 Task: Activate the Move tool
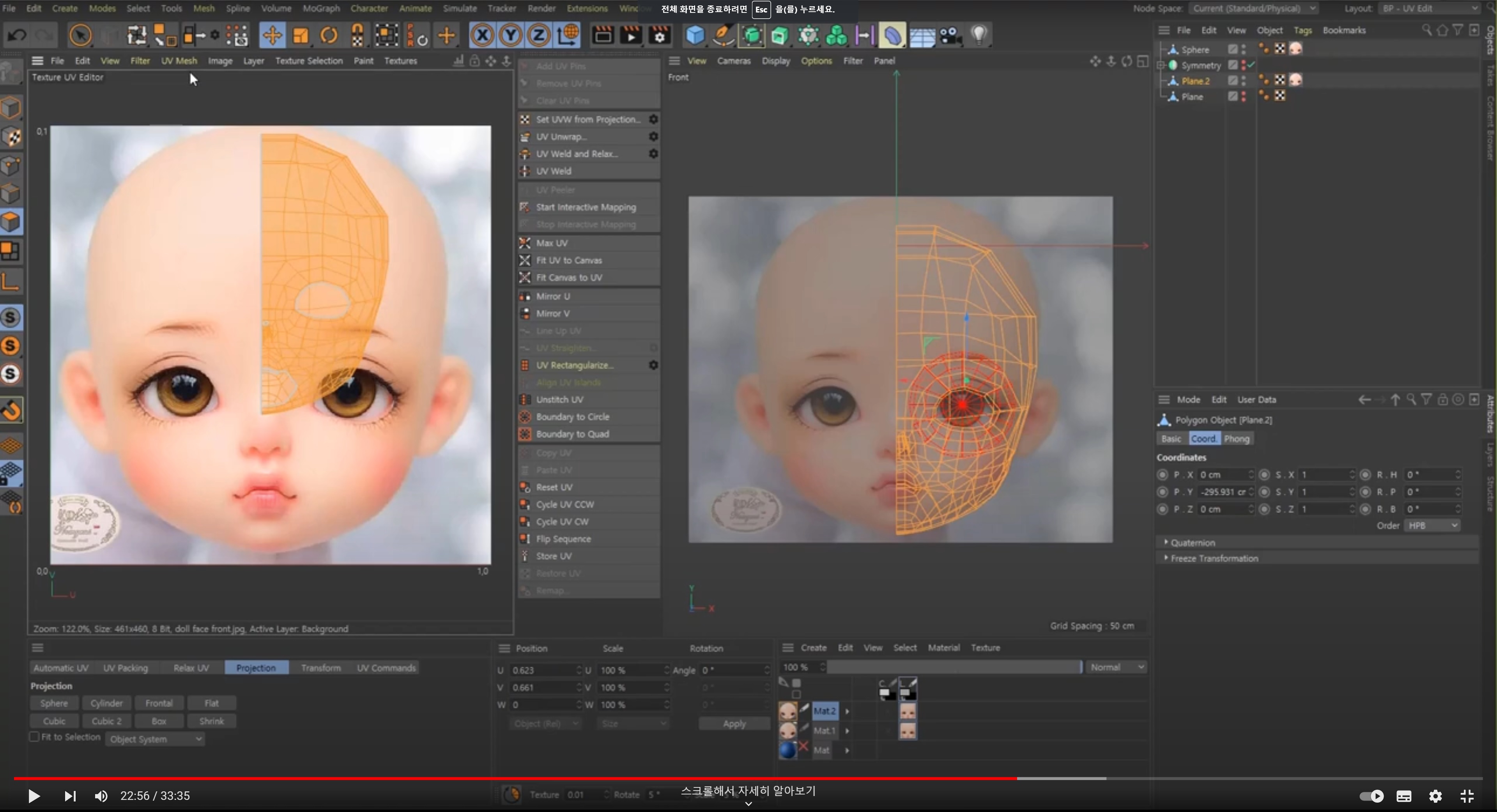pyautogui.click(x=272, y=35)
